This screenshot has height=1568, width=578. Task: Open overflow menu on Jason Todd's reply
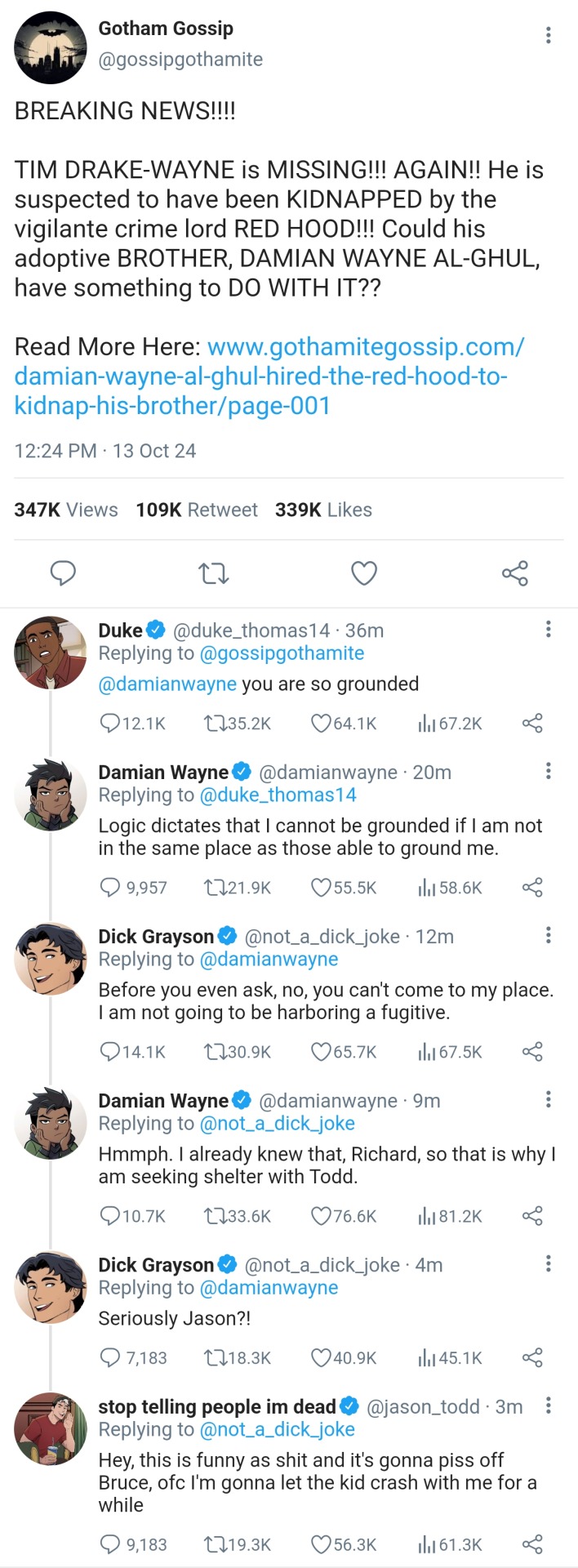(548, 1405)
